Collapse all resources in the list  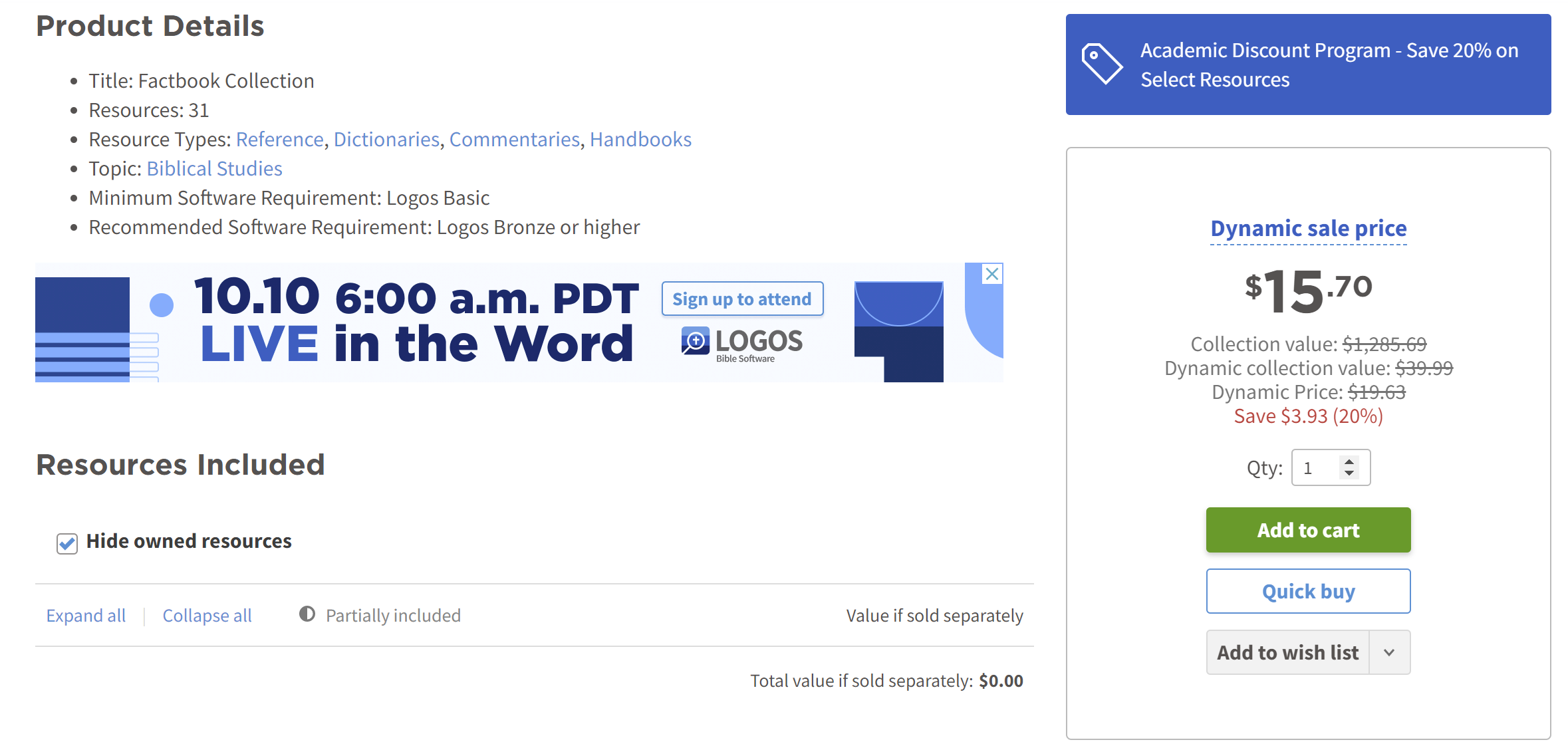click(x=207, y=616)
